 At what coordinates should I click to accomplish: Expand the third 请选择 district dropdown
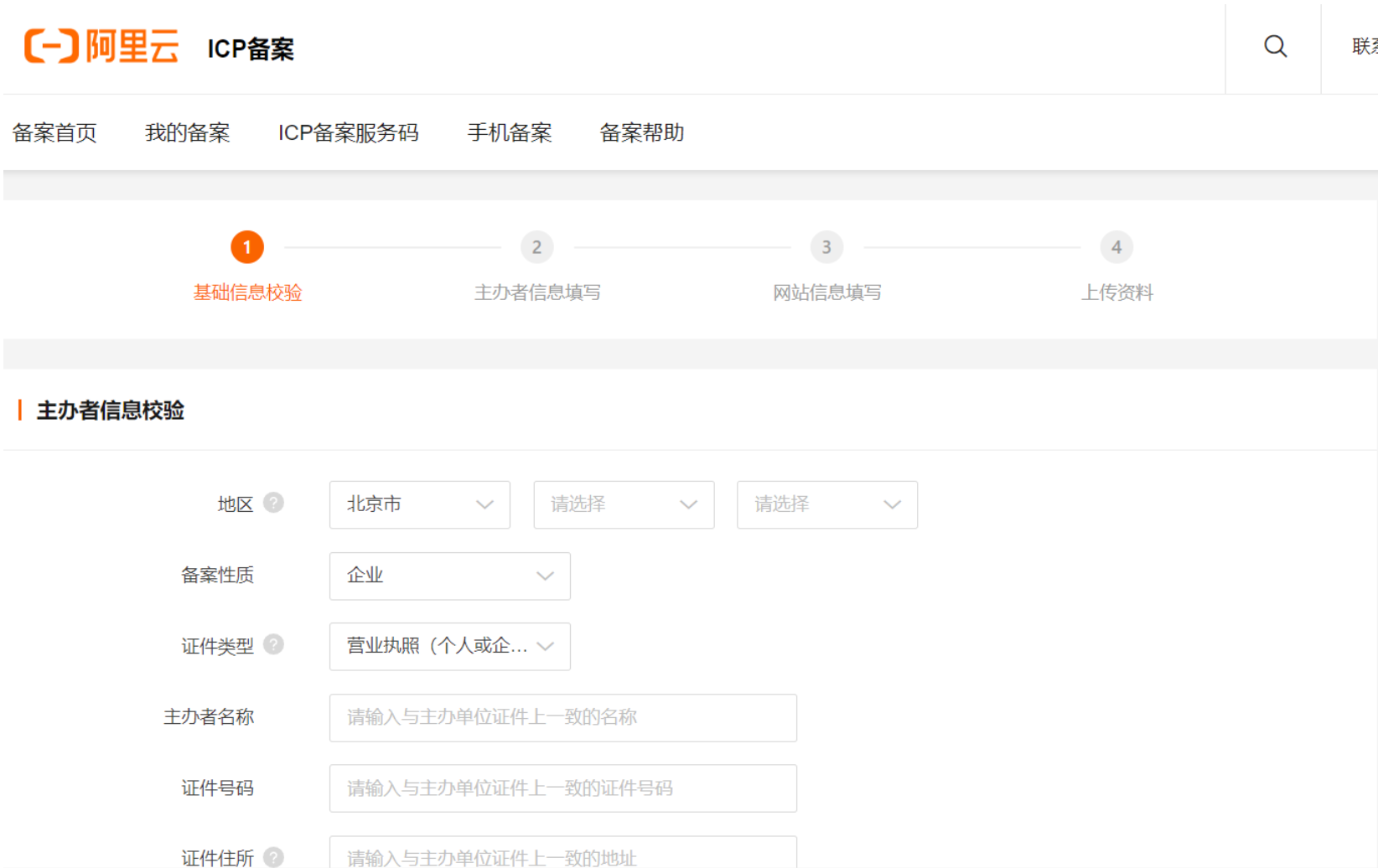[826, 504]
